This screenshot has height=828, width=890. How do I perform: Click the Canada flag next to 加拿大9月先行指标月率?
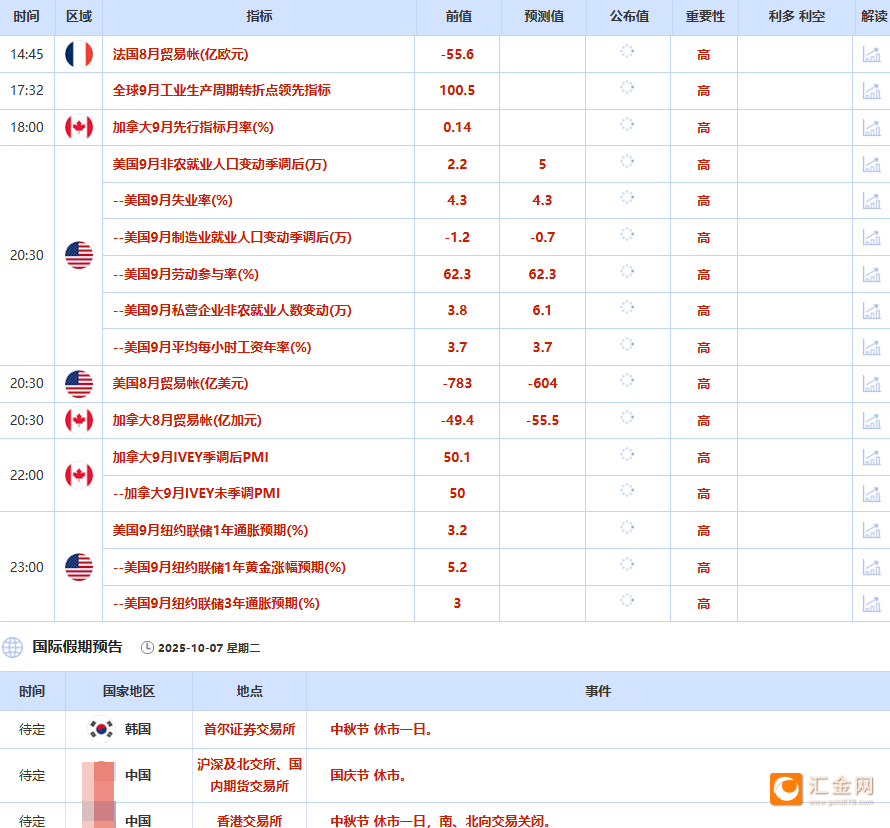click(x=77, y=127)
